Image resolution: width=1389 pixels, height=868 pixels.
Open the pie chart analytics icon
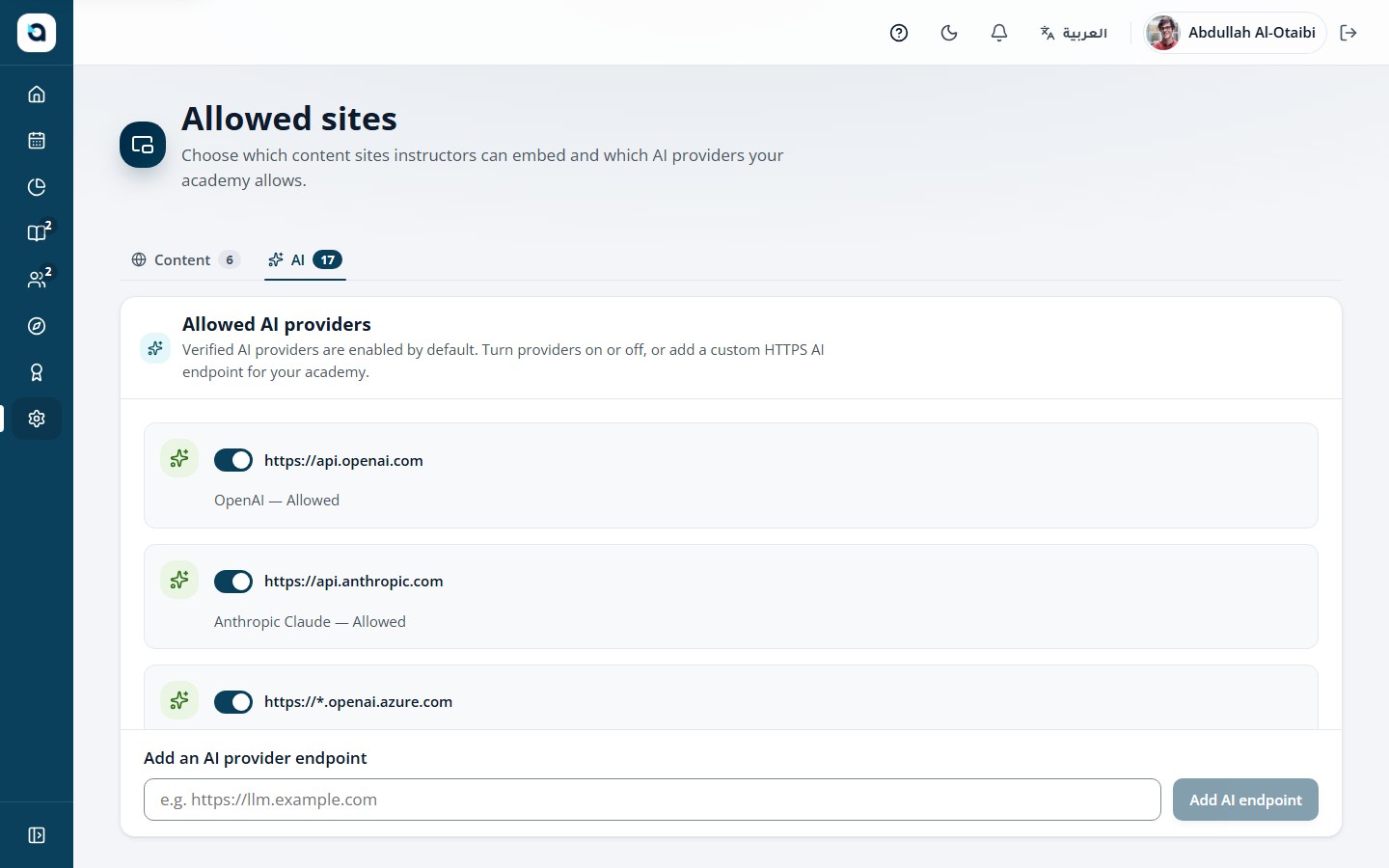(x=37, y=187)
